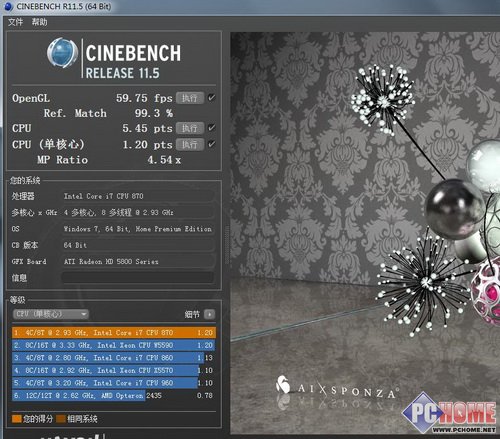
Task: Open the 帮助 menu
Action: click(x=39, y=22)
